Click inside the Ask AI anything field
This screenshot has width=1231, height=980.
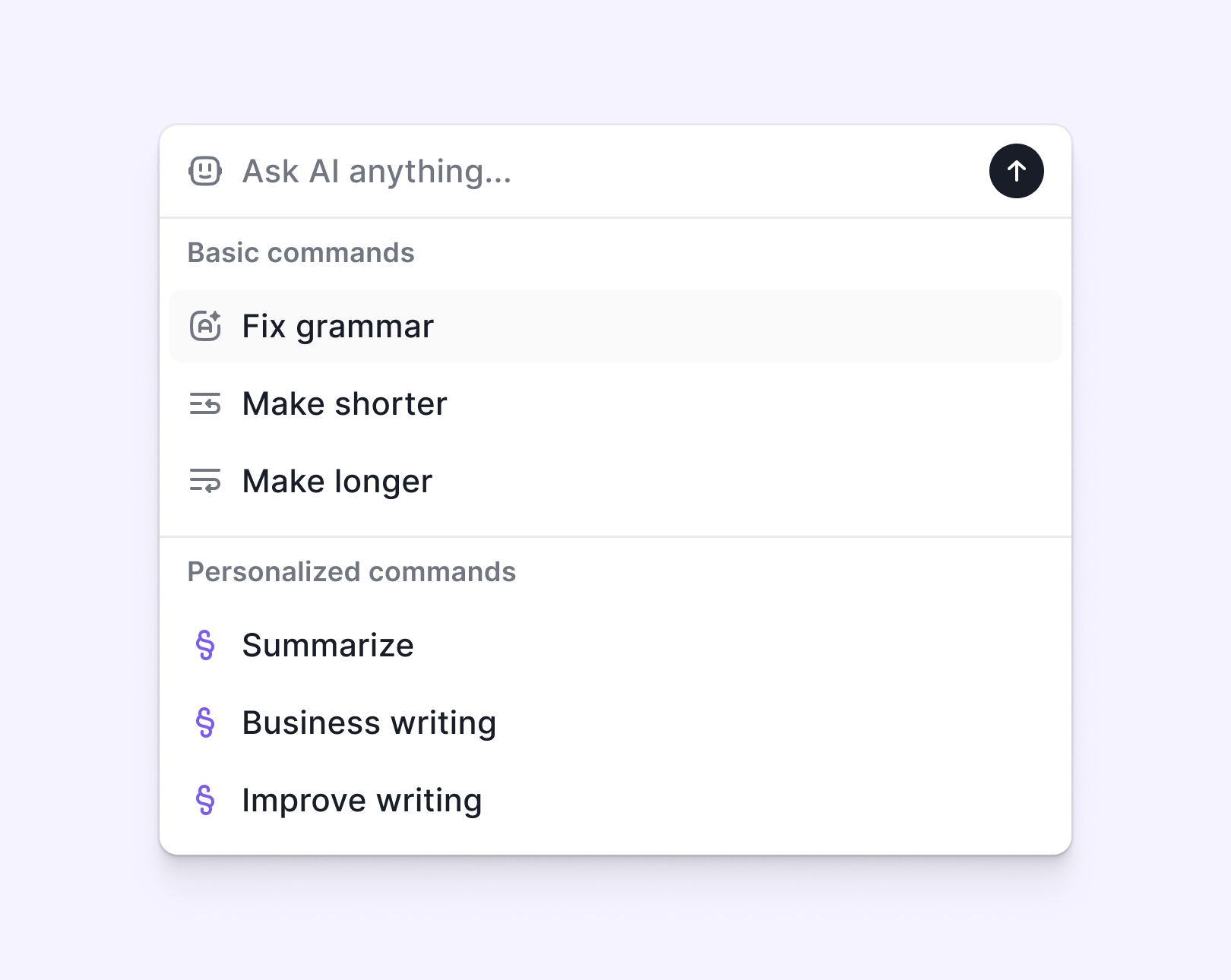(532, 171)
